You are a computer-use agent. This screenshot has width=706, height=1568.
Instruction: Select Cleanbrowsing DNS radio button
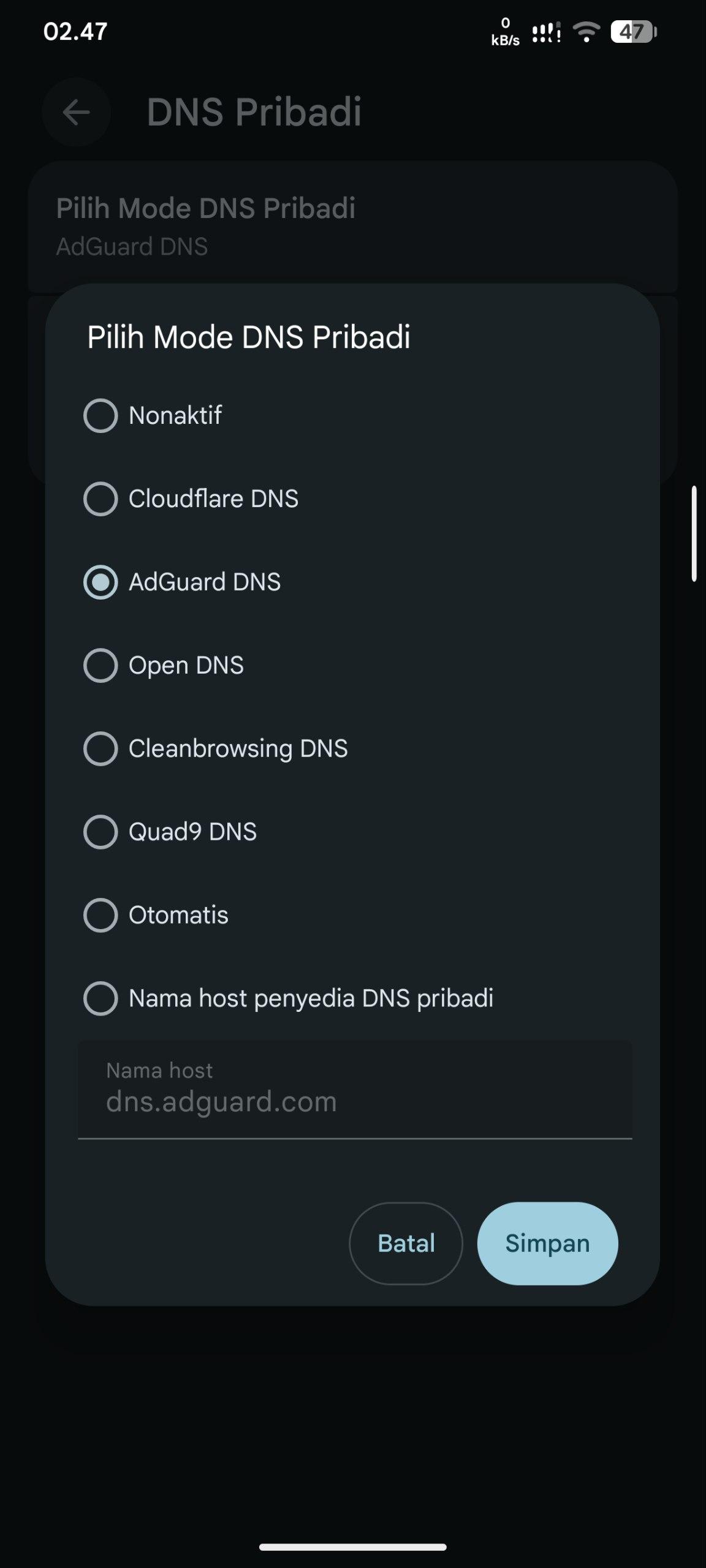pyautogui.click(x=101, y=749)
